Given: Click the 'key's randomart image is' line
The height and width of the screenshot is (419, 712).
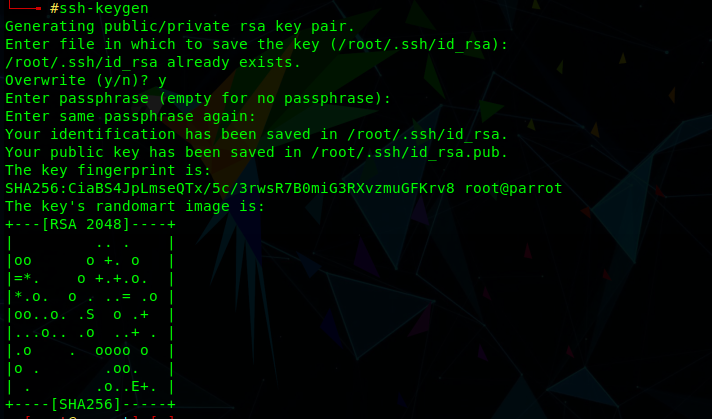Looking at the screenshot, I should [x=135, y=207].
